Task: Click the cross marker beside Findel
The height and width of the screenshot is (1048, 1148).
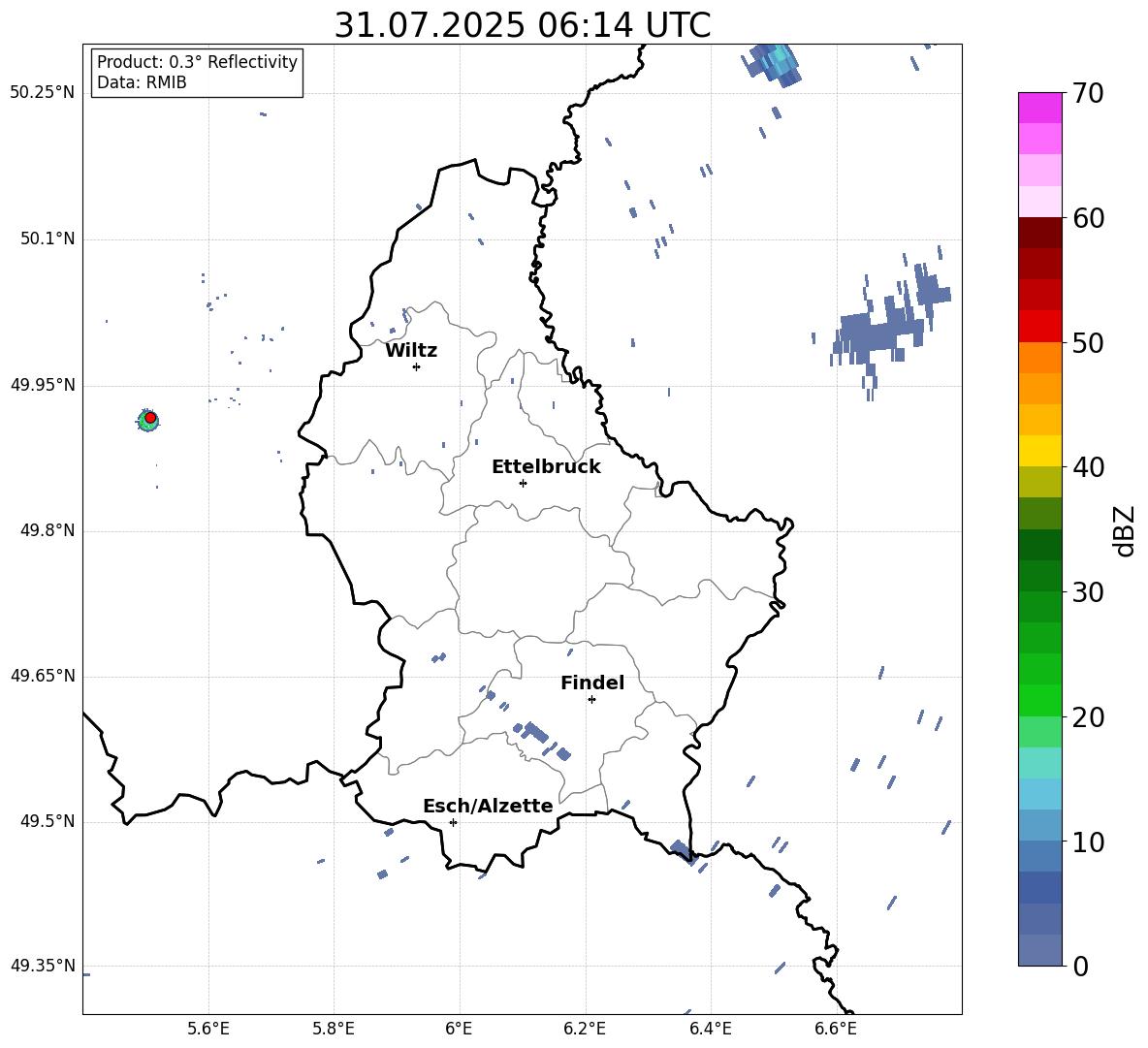Action: click(591, 700)
